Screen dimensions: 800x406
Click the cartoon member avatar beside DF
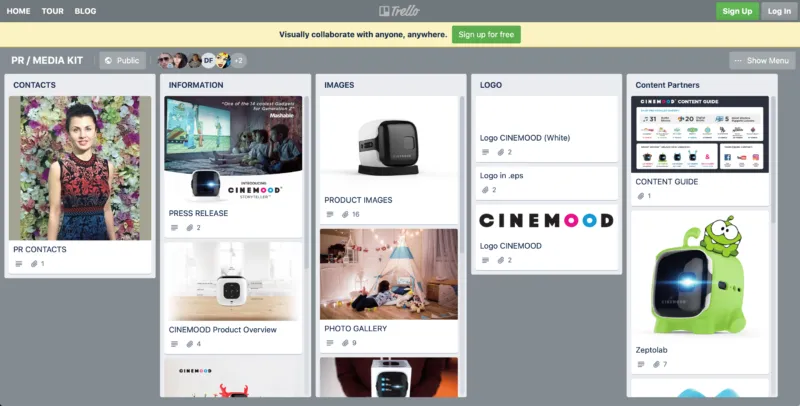click(x=223, y=60)
